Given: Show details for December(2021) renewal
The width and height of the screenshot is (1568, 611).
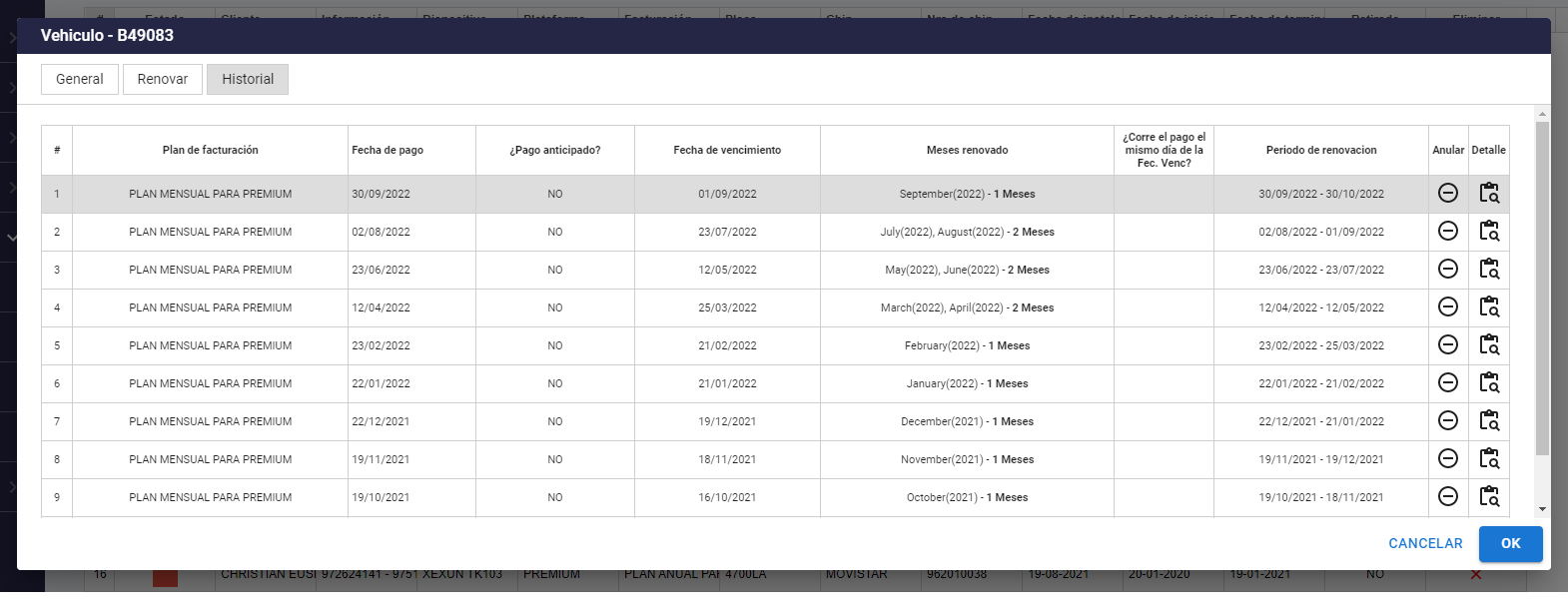Looking at the screenshot, I should [1488, 421].
